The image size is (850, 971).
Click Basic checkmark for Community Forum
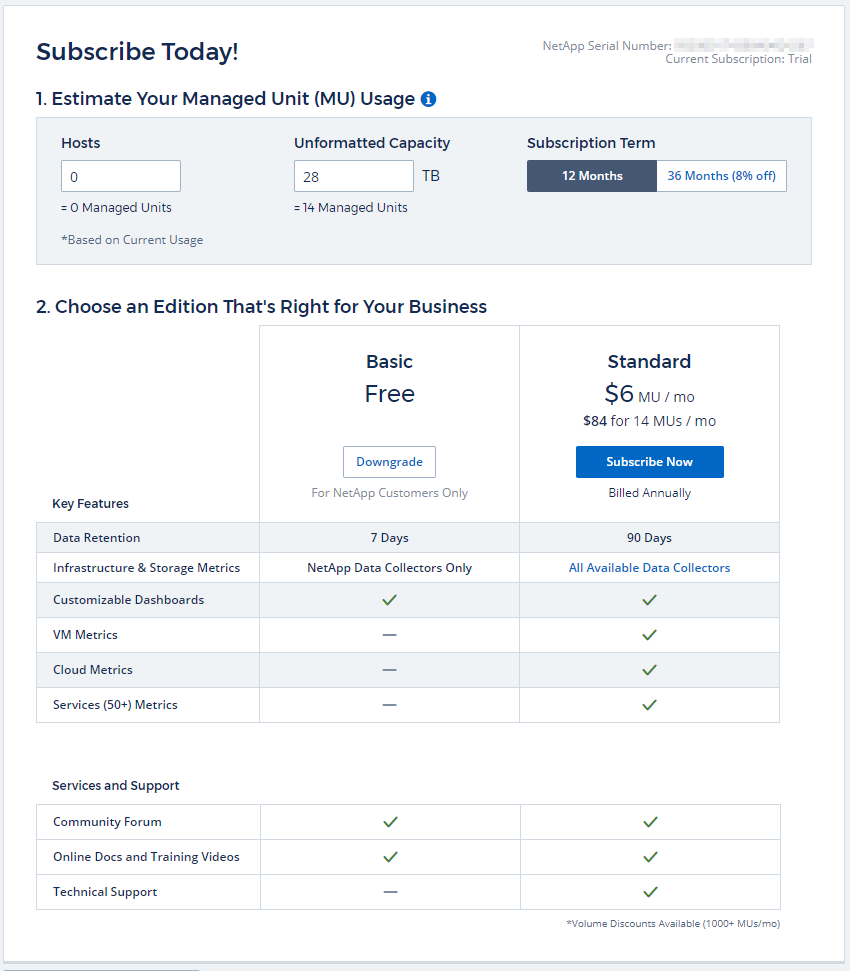click(390, 822)
